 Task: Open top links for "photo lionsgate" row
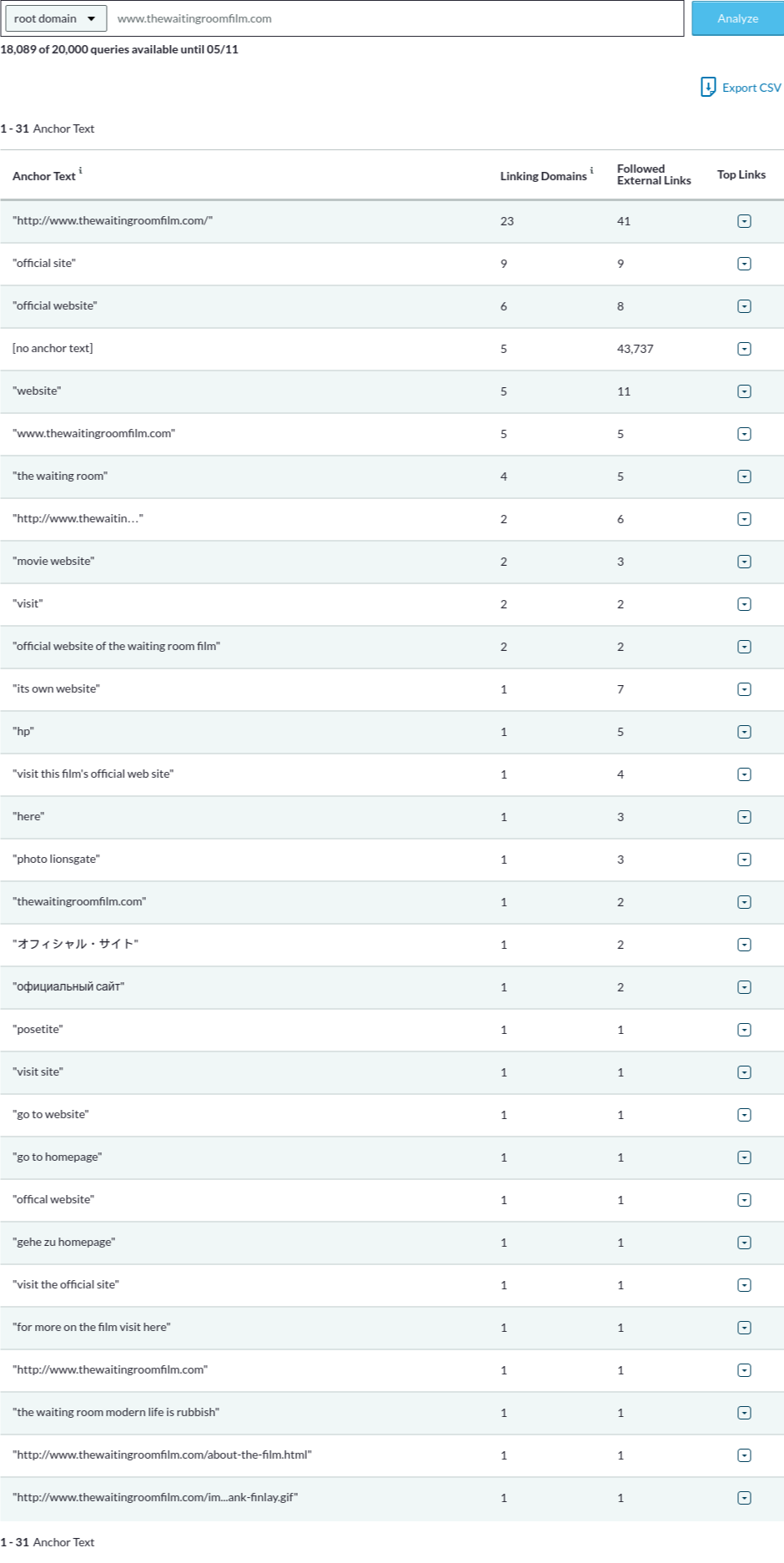click(x=744, y=860)
